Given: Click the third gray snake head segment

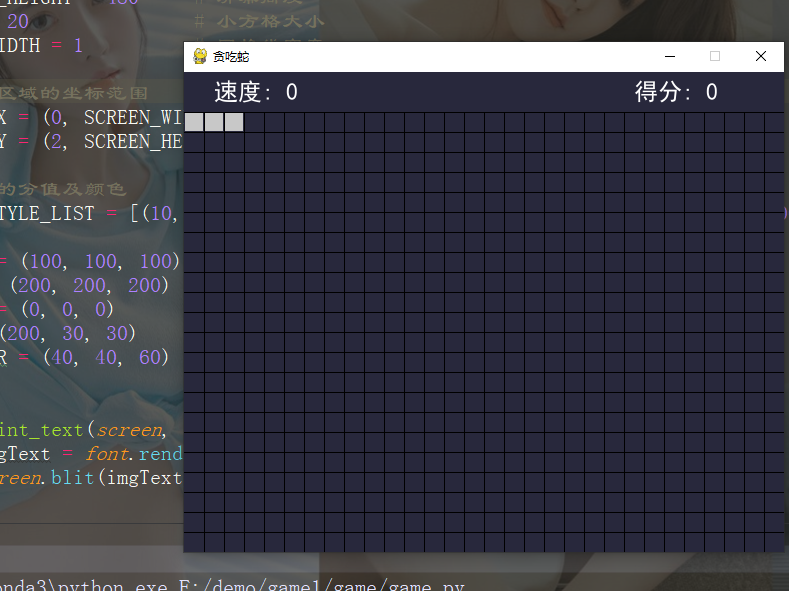Looking at the screenshot, I should (x=234, y=122).
